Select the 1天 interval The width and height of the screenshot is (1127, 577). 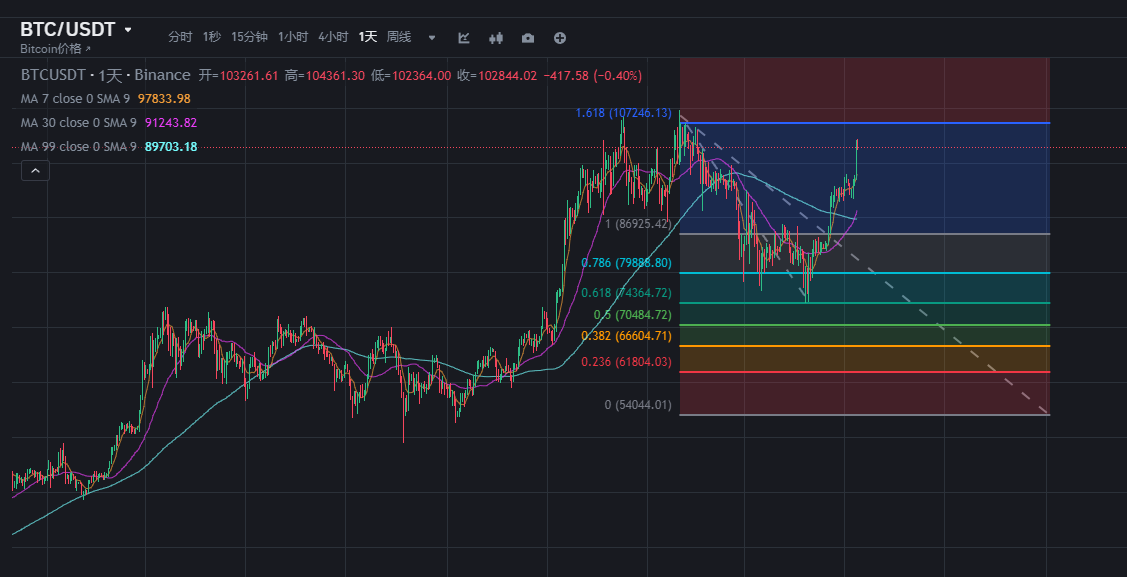pos(368,37)
